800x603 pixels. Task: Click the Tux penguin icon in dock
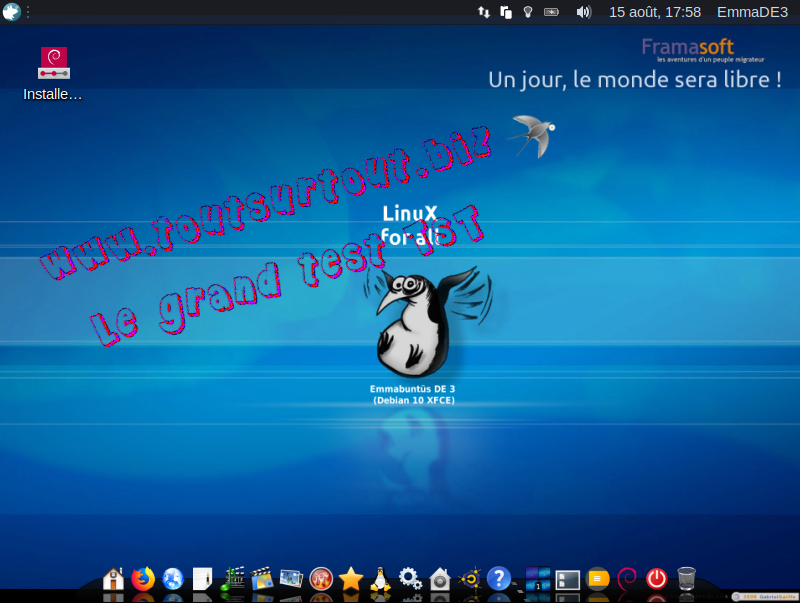click(381, 579)
